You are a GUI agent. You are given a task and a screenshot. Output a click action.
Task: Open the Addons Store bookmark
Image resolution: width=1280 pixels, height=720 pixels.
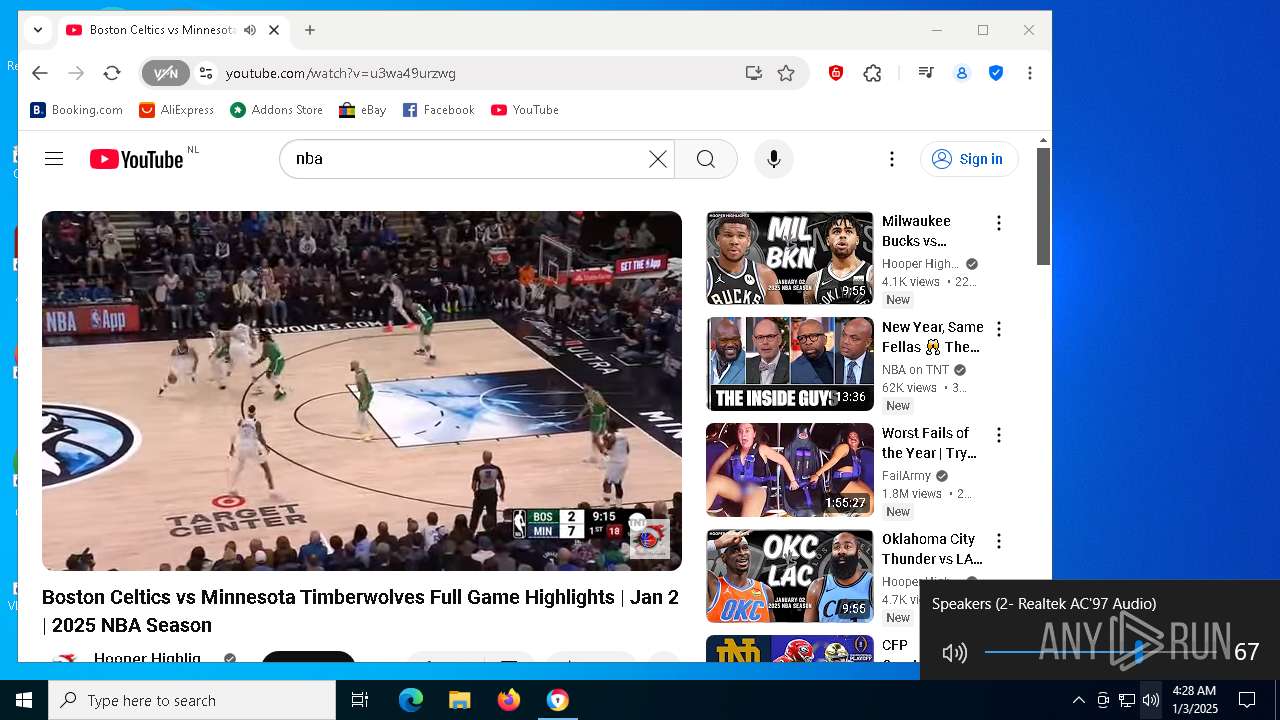tap(277, 110)
